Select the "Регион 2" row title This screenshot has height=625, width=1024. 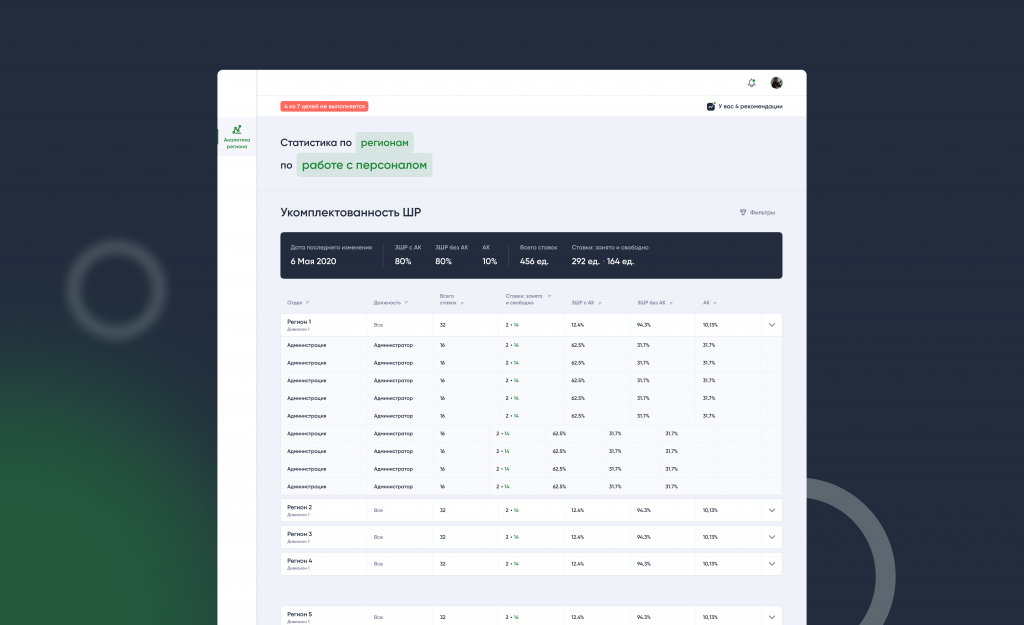pyautogui.click(x=300, y=507)
